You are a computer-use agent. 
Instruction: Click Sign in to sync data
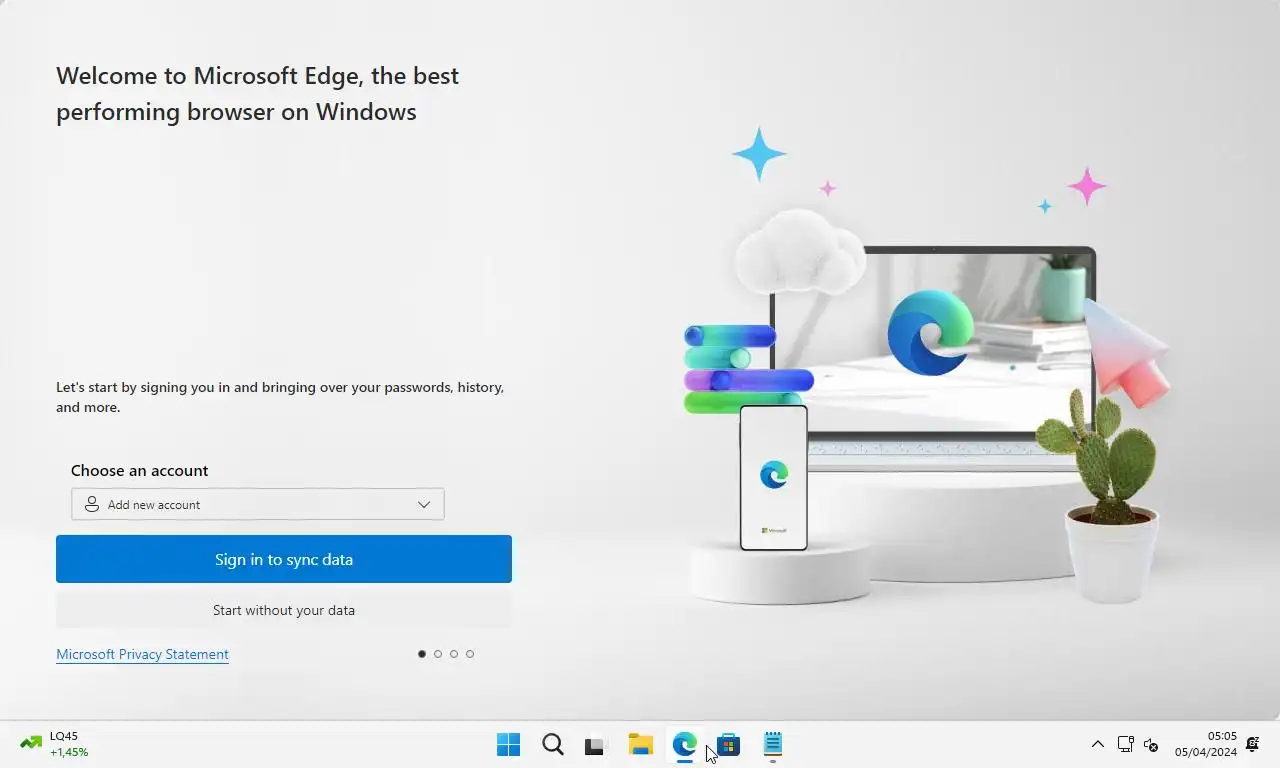284,559
